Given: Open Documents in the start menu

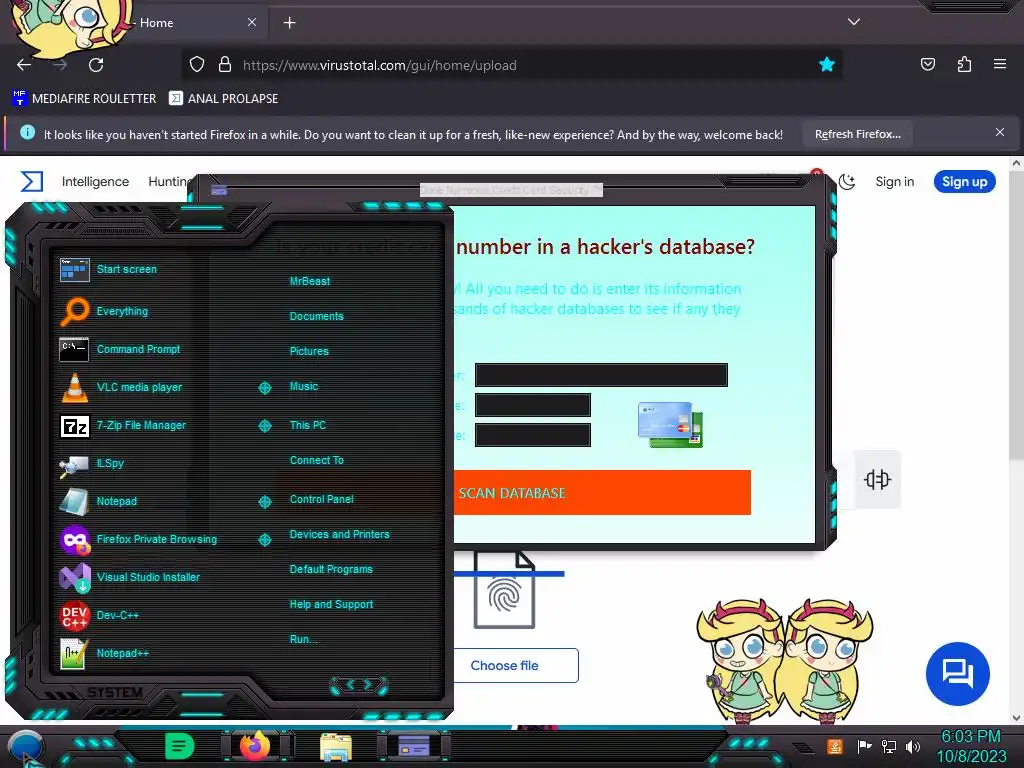Looking at the screenshot, I should coord(316,316).
